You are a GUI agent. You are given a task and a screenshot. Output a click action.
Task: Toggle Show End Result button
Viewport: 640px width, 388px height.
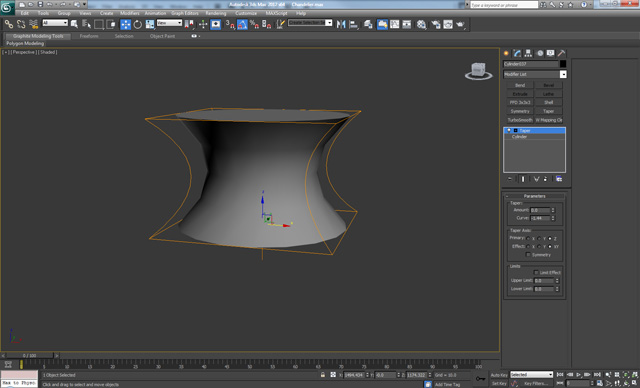tap(523, 179)
